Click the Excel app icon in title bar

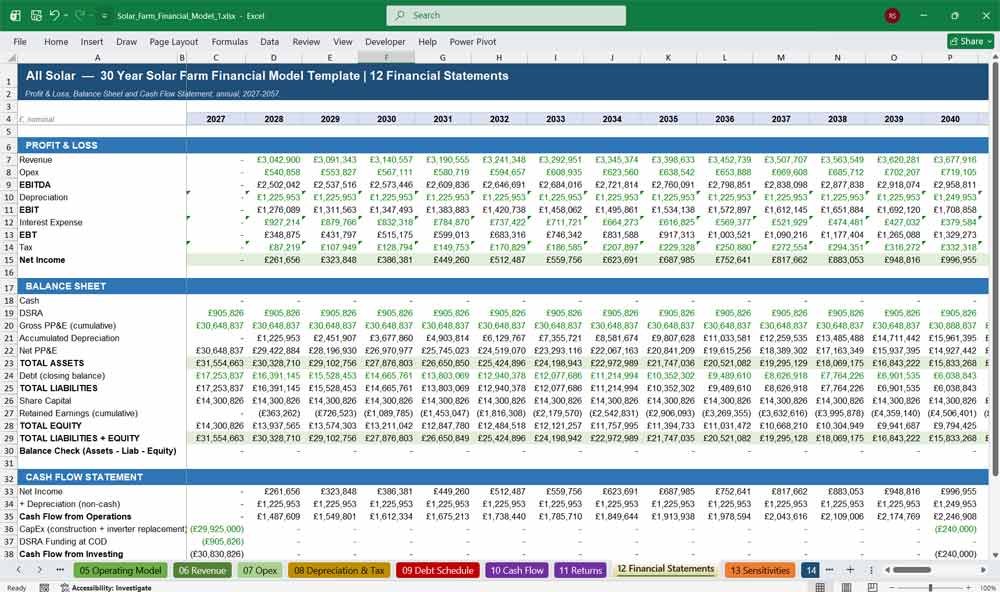[x=15, y=15]
